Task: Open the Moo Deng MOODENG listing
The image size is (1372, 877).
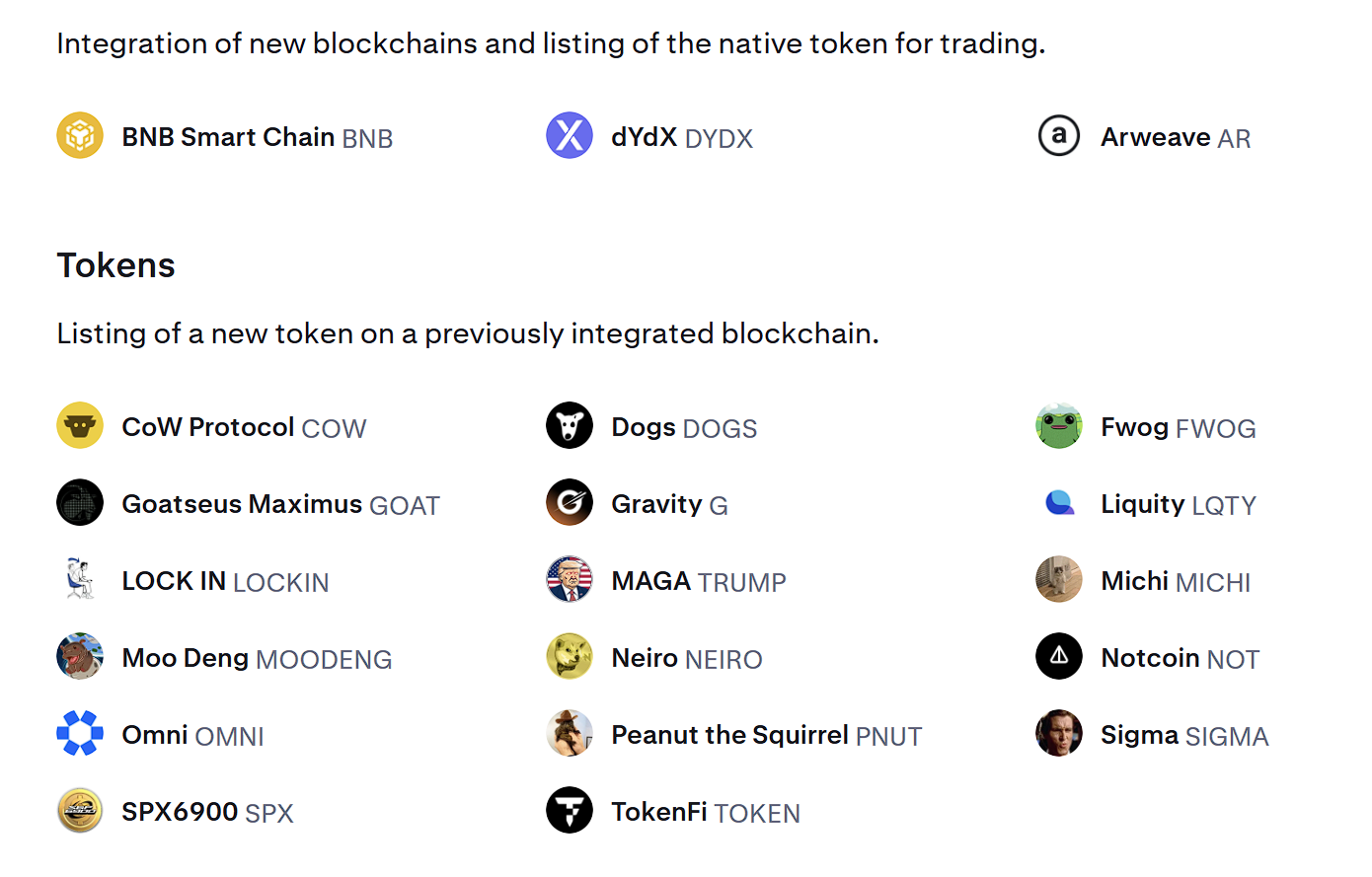Action: pyautogui.click(x=257, y=658)
